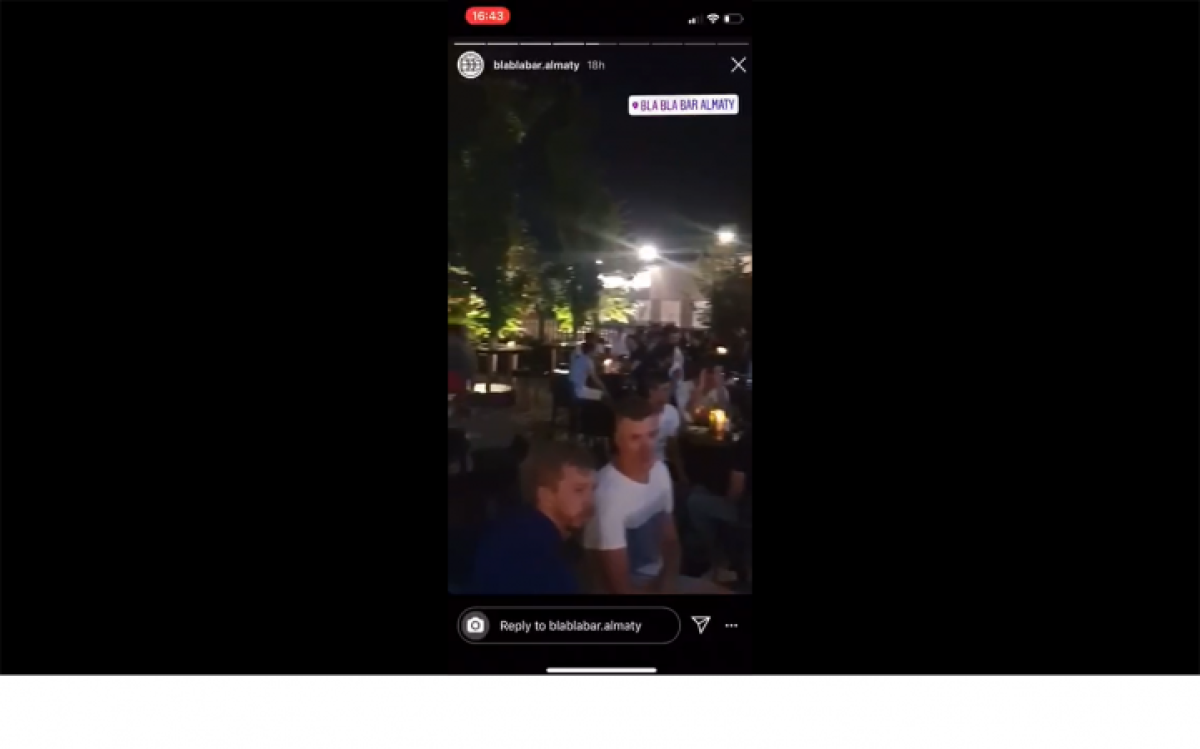The height and width of the screenshot is (749, 1200).
Task: Select the first story progress segment
Action: pos(469,44)
